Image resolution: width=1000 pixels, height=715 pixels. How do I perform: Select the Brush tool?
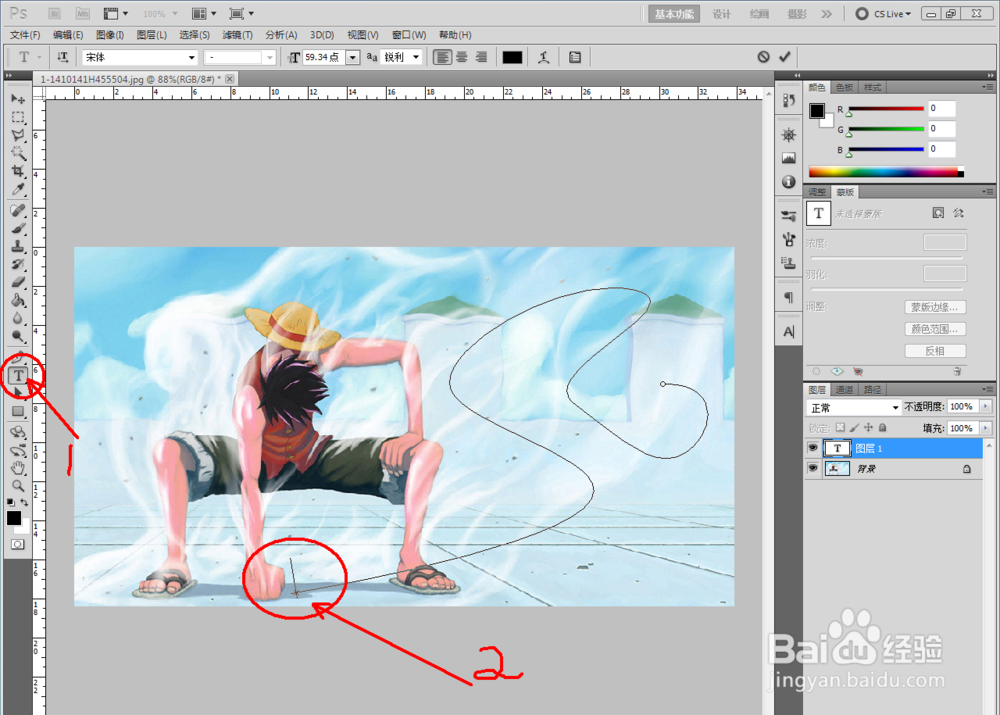pos(18,229)
